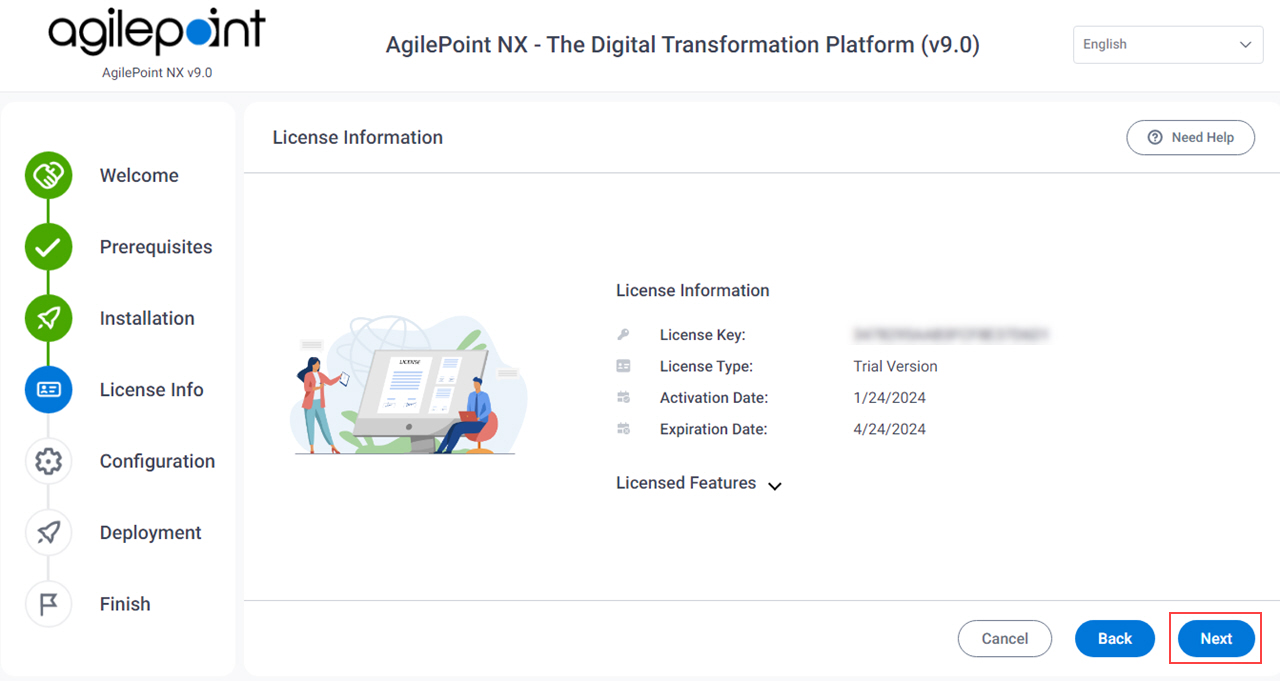Click the calendar icon beside Activation Date

tap(623, 398)
